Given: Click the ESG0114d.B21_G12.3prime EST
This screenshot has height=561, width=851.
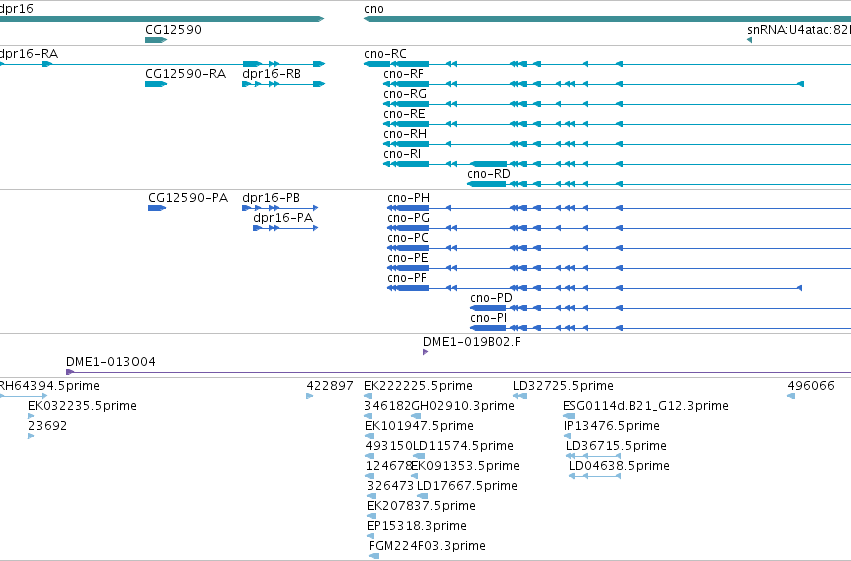Looking at the screenshot, I should 569,416.
